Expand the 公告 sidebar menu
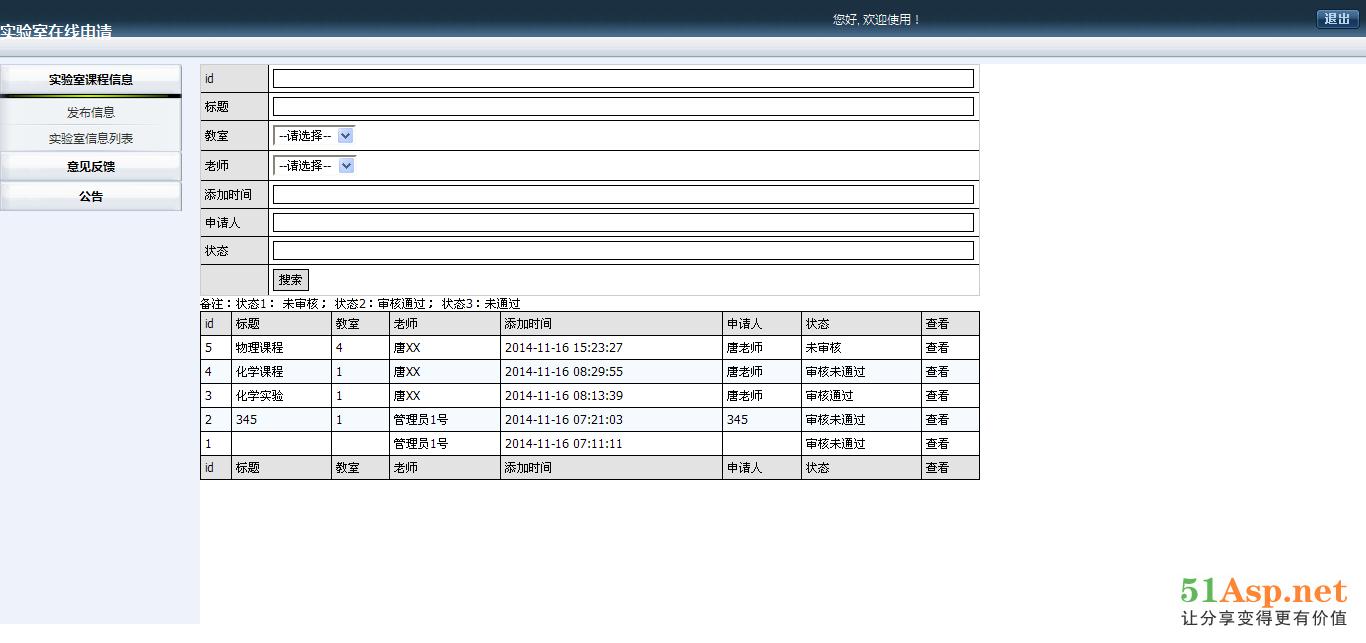 (x=91, y=197)
